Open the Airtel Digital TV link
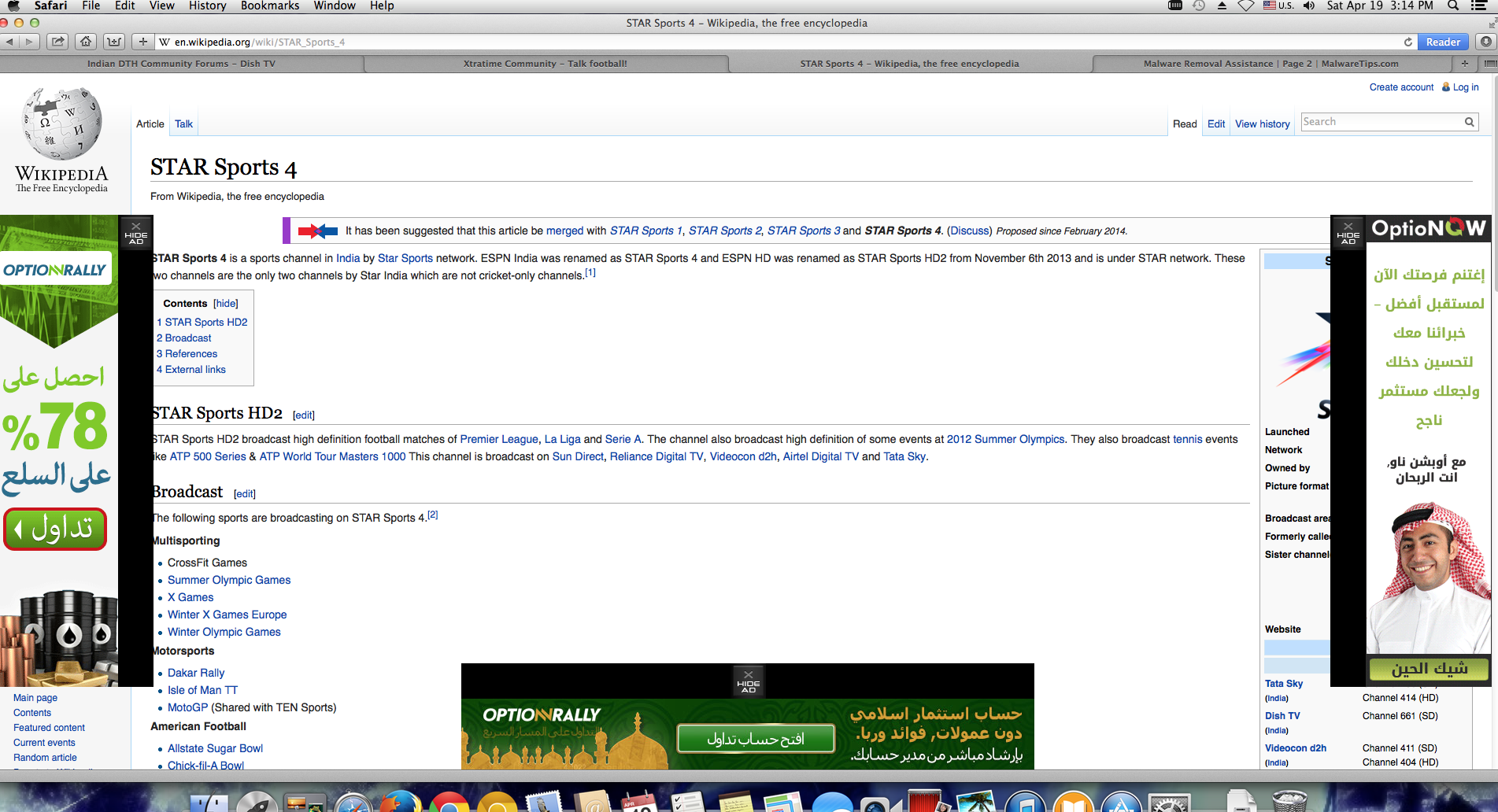The width and height of the screenshot is (1498, 812). pyautogui.click(x=820, y=457)
